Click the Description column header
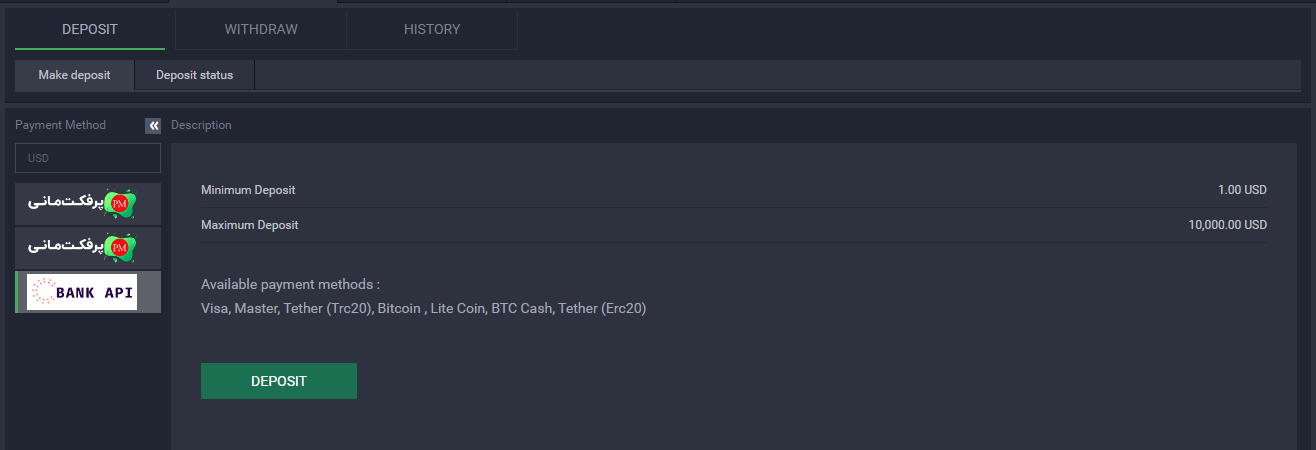 (x=201, y=125)
